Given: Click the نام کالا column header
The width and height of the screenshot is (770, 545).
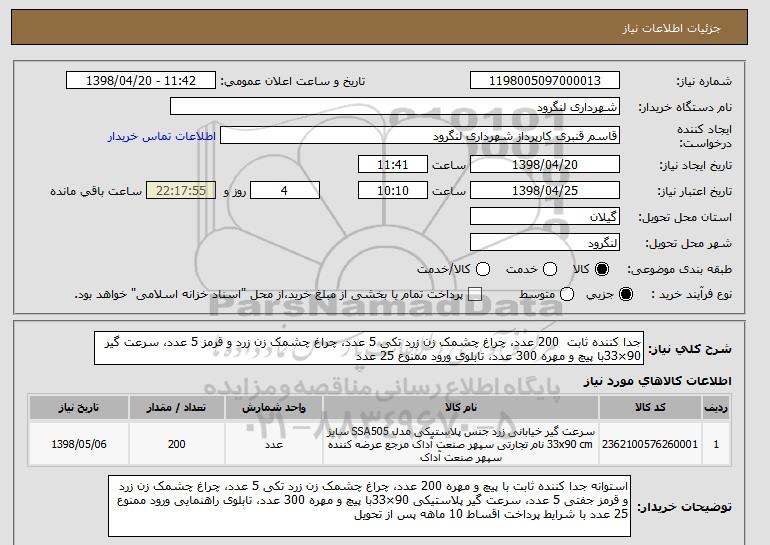Looking at the screenshot, I should [461, 408].
